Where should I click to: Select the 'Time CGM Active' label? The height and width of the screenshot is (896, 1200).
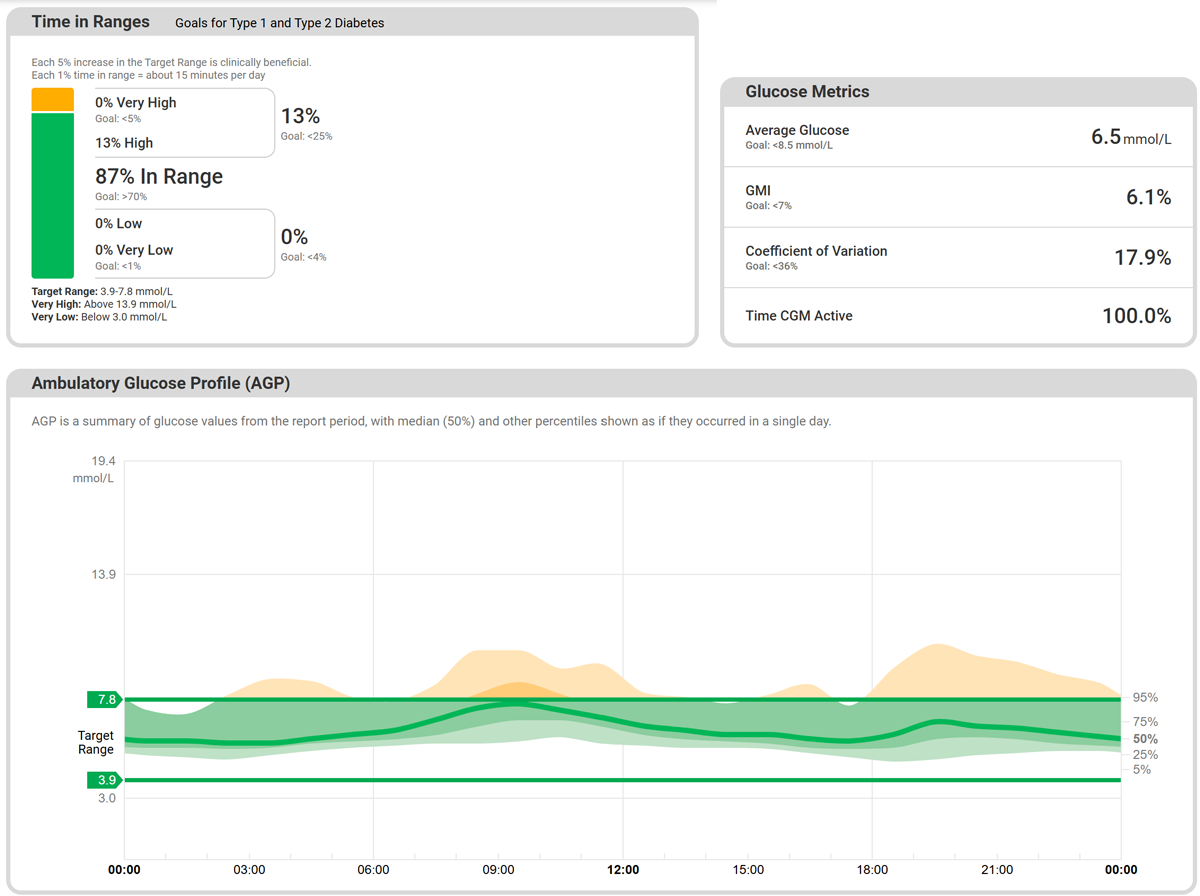(799, 316)
